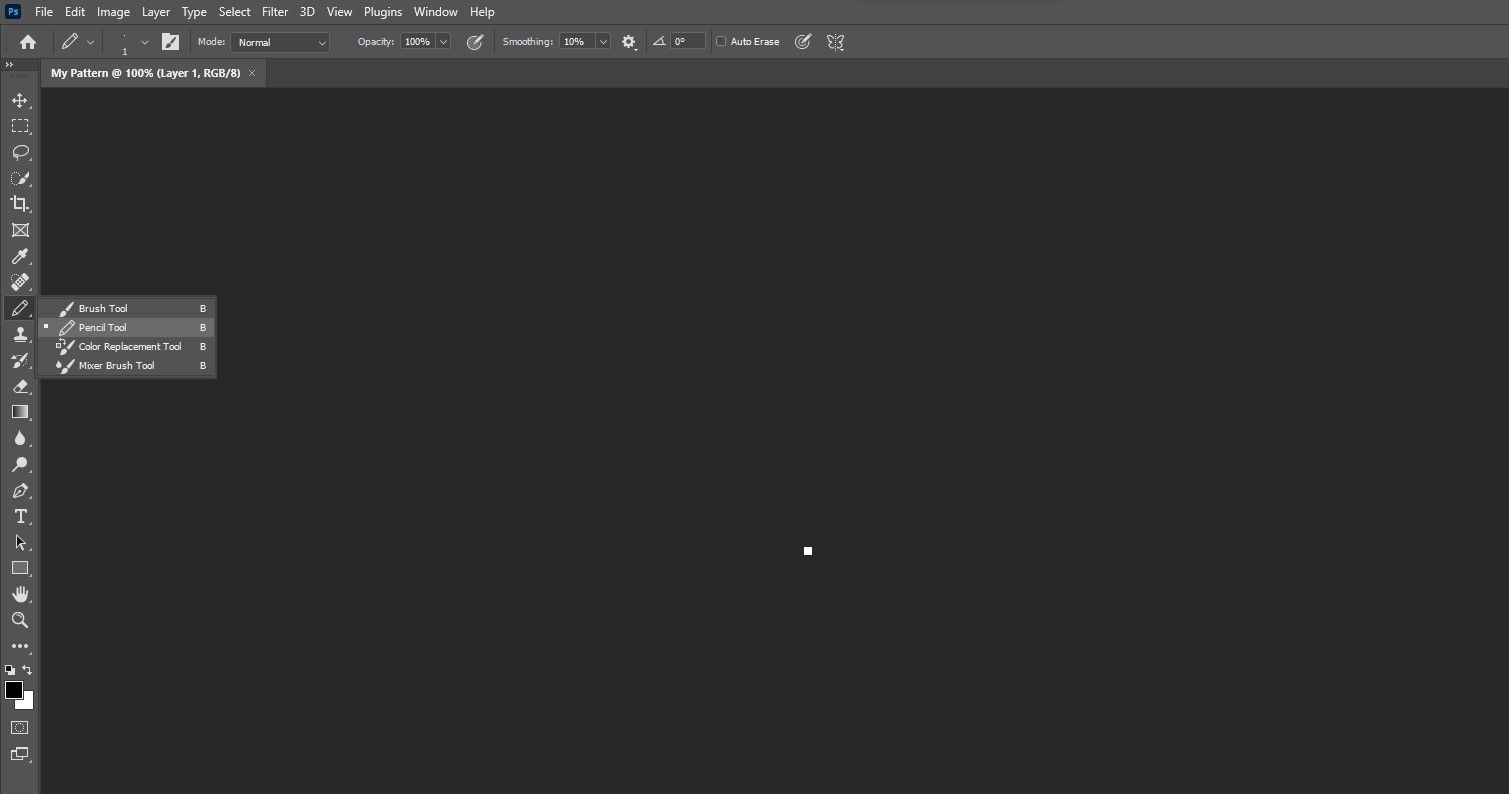Screen dimensions: 1509x794
Task: Choose the Gradient tool
Action: coord(20,412)
